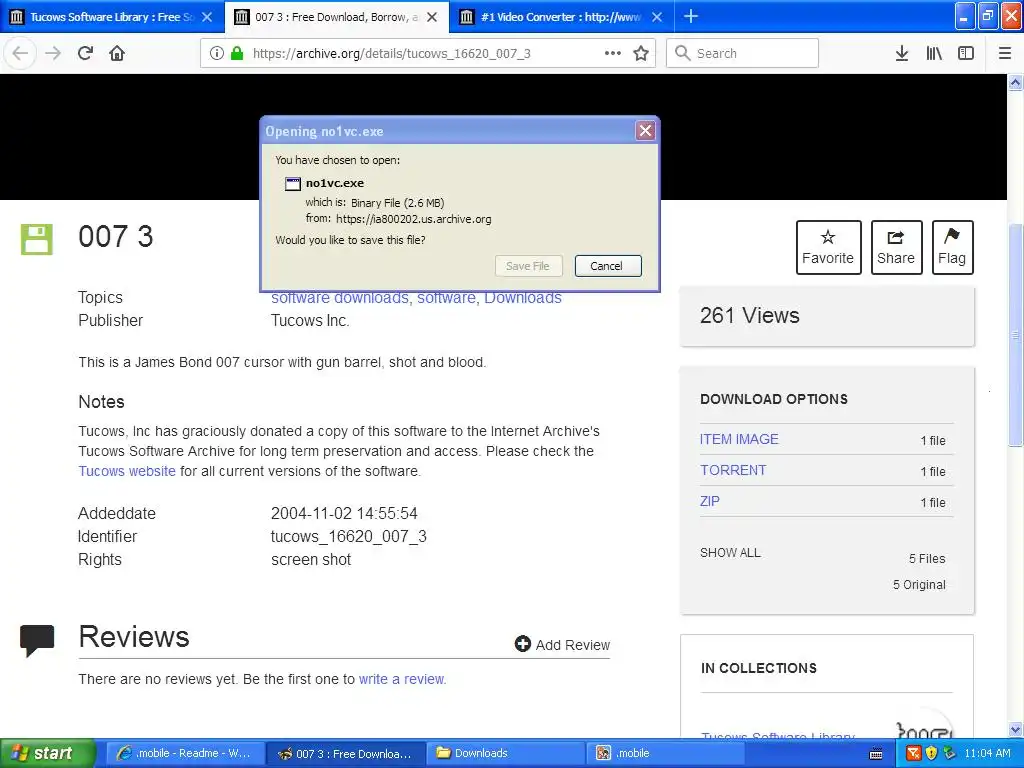
Task: Open the software downloads topic link
Action: [x=340, y=298]
